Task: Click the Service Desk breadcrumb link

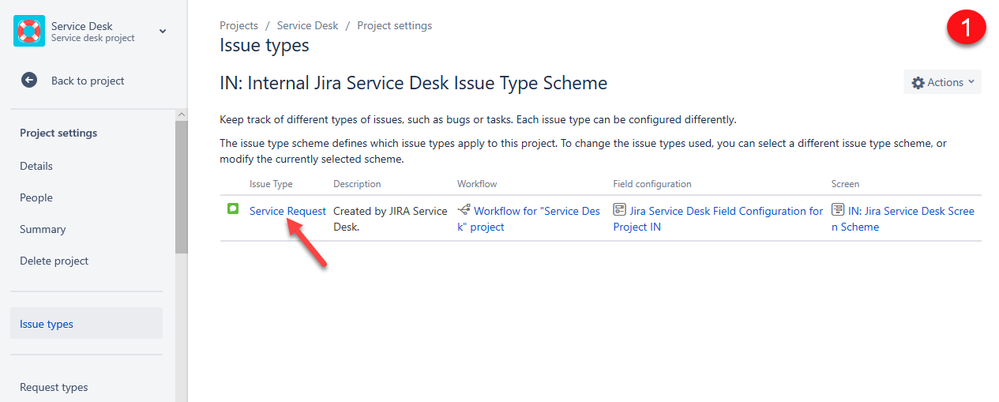Action: pos(307,26)
